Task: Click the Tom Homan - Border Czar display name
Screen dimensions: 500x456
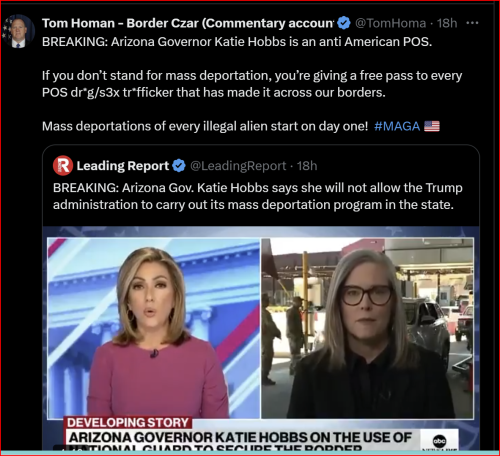Action: click(188, 23)
